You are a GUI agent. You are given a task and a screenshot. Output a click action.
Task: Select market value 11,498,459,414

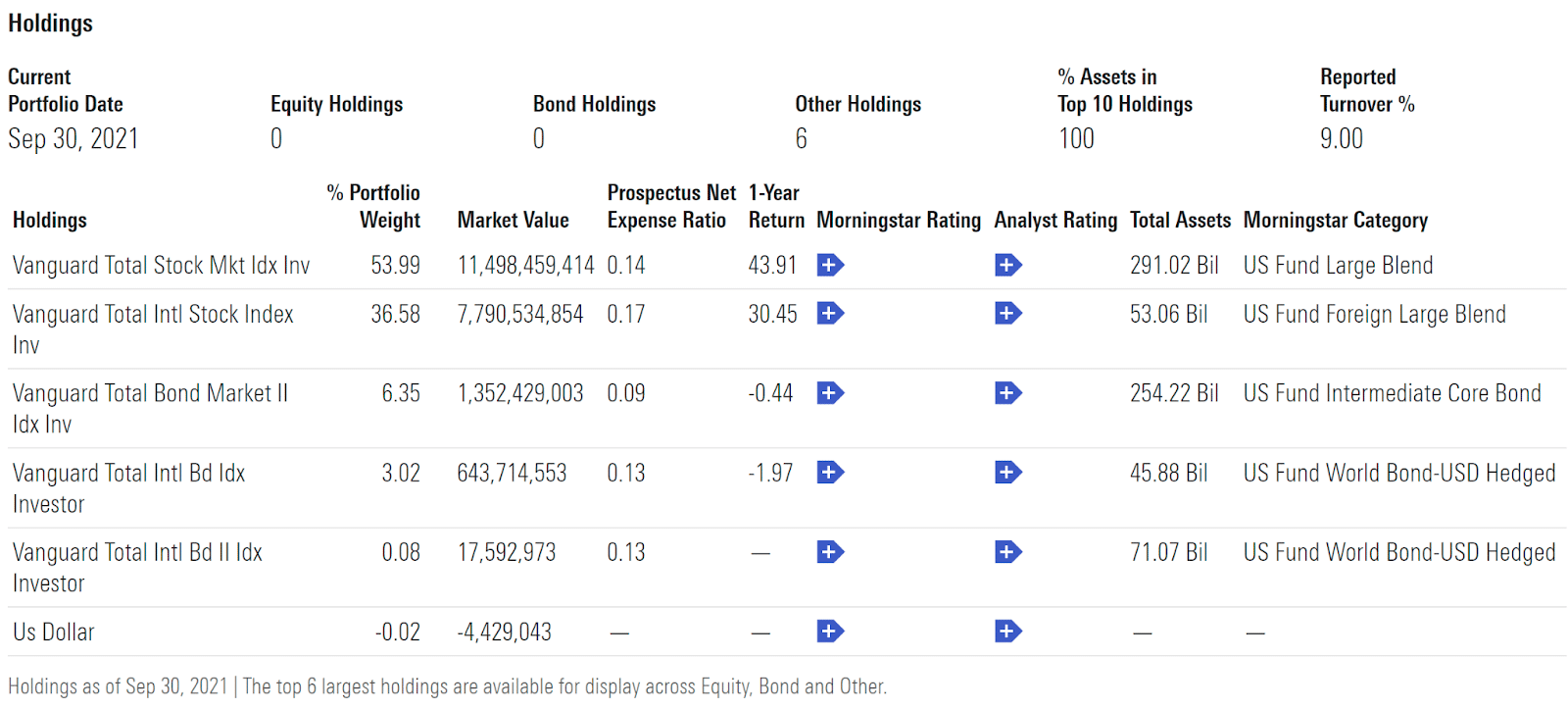click(x=525, y=266)
